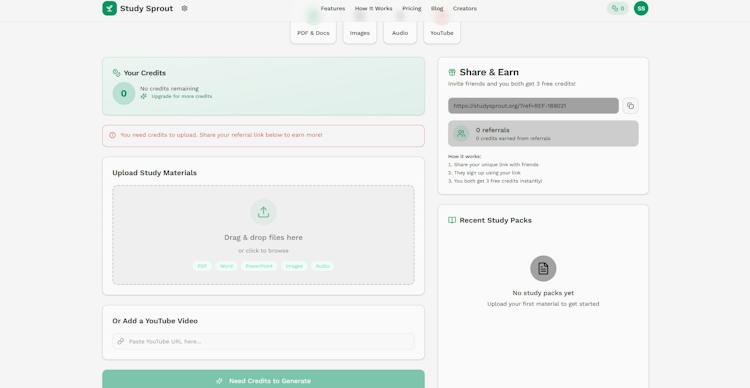Screen dimensions: 750x388
Task: Copy the referral link with copy icon
Action: (x=630, y=106)
